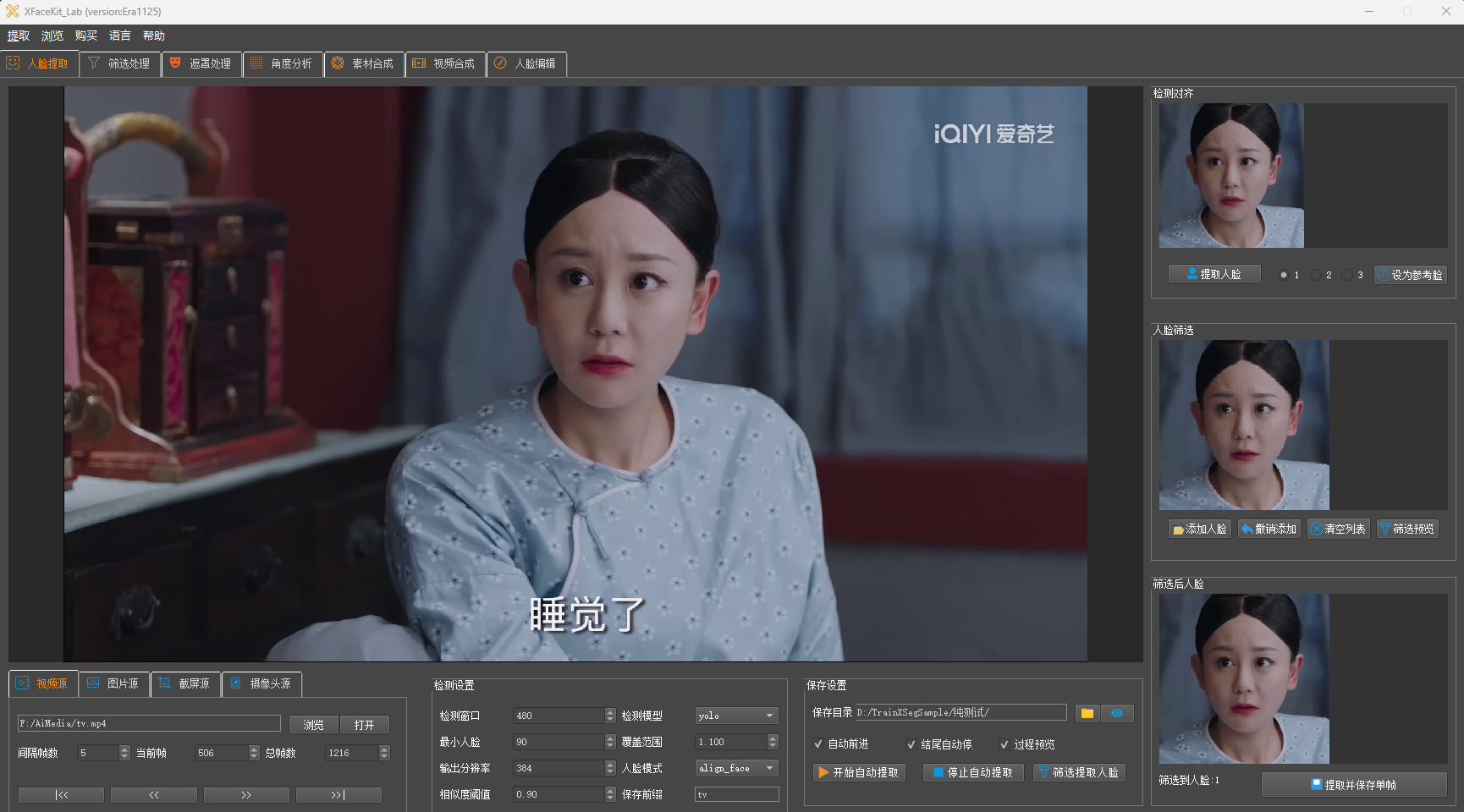Adjust the 检测窗口 stepper arrows

click(610, 716)
